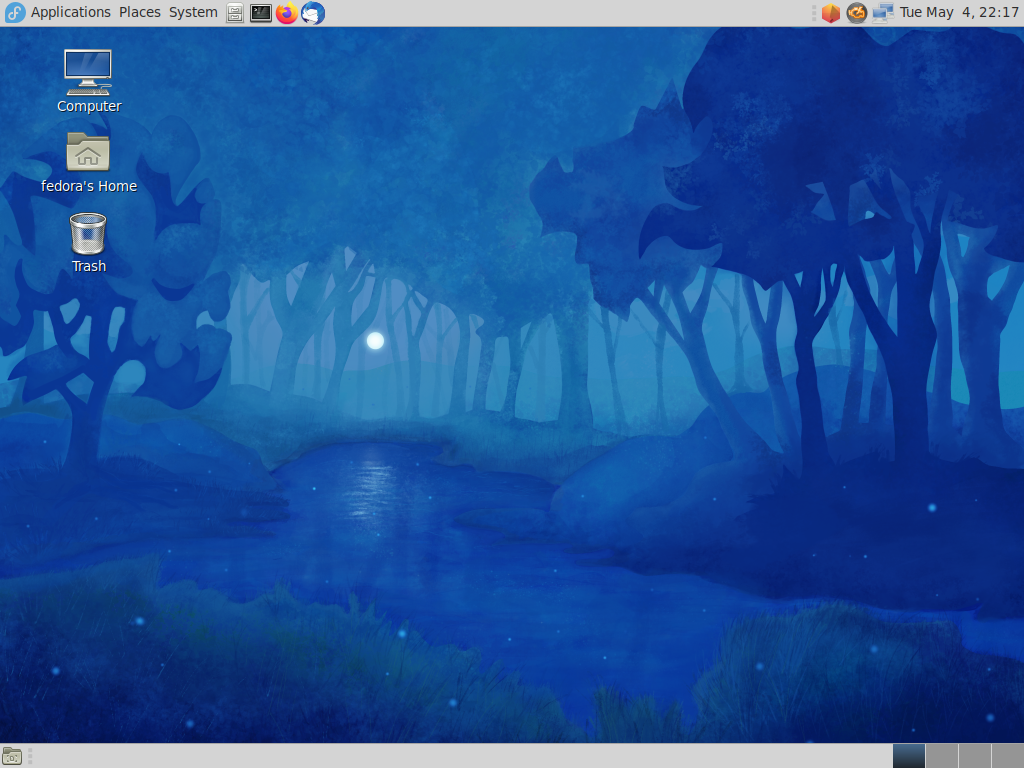1024x768 pixels.
Task: Launch the file manager cabinet icon
Action: pyautogui.click(x=235, y=13)
